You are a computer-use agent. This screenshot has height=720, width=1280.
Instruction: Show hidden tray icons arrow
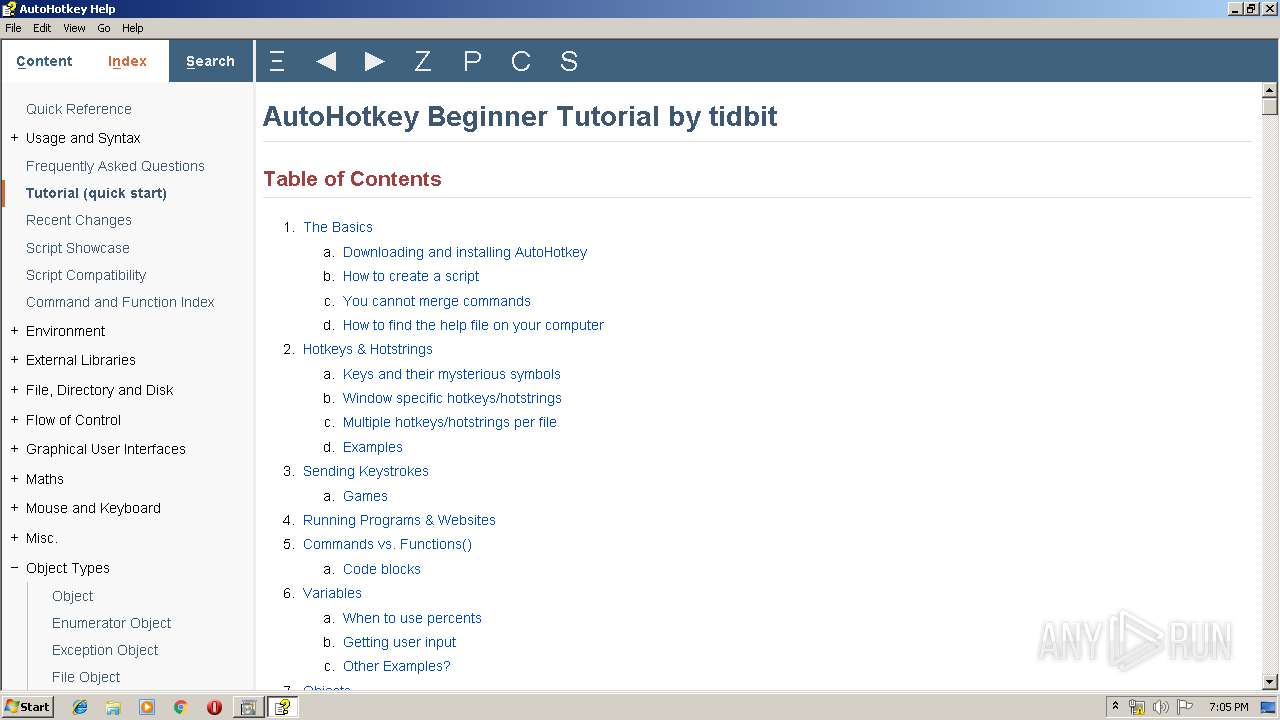(1115, 707)
